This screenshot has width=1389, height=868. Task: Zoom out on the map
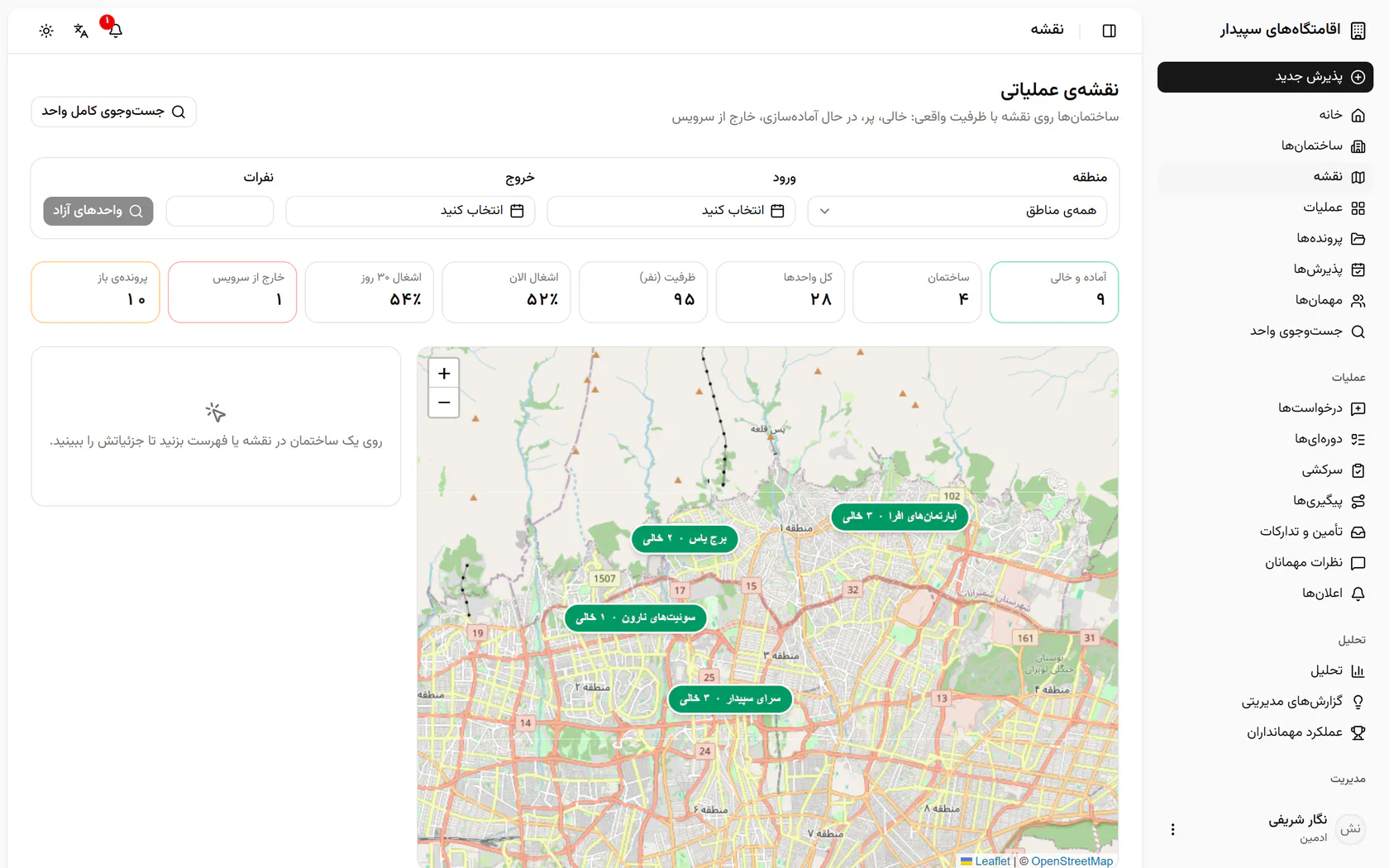pos(444,403)
